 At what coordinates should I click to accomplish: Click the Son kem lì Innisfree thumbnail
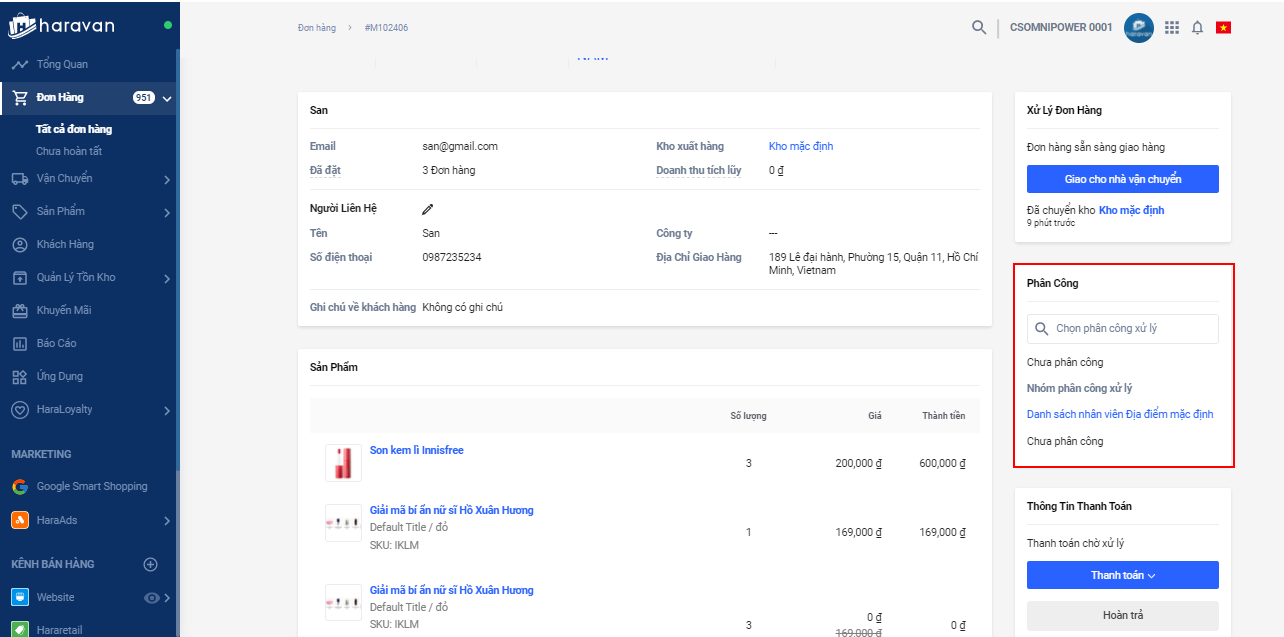(x=343, y=462)
